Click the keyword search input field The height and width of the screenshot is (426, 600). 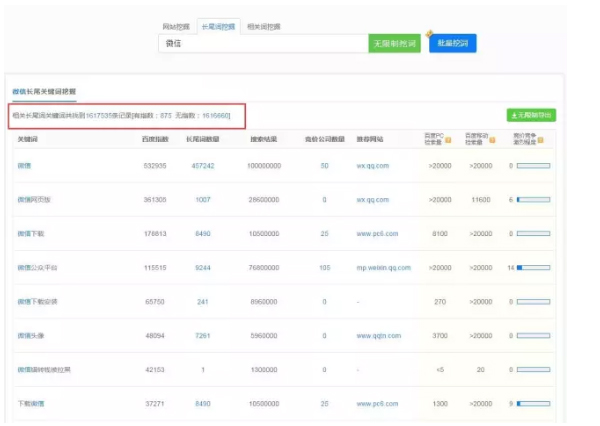click(x=262, y=44)
